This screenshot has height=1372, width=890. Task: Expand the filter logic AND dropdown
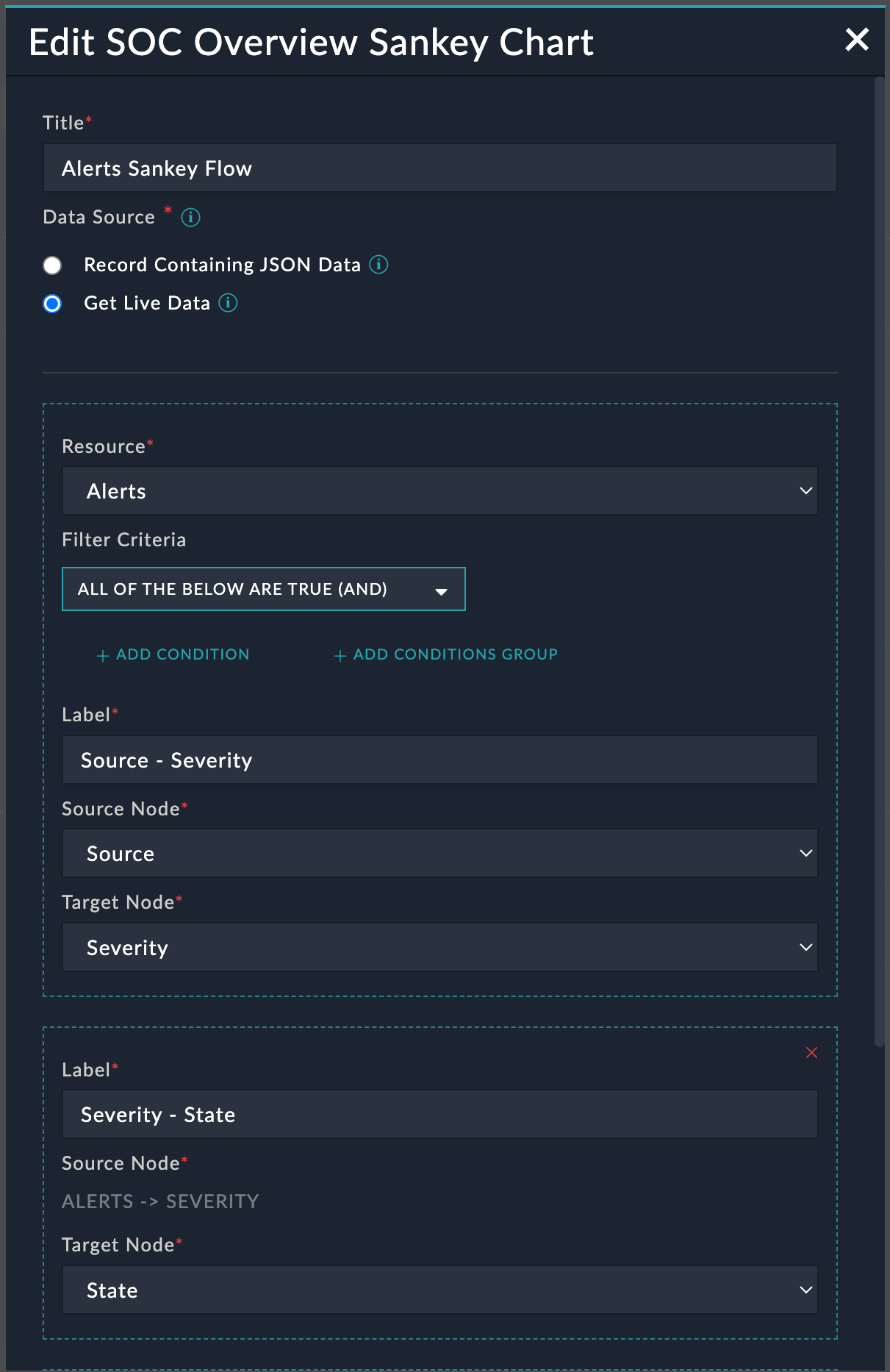tap(263, 589)
